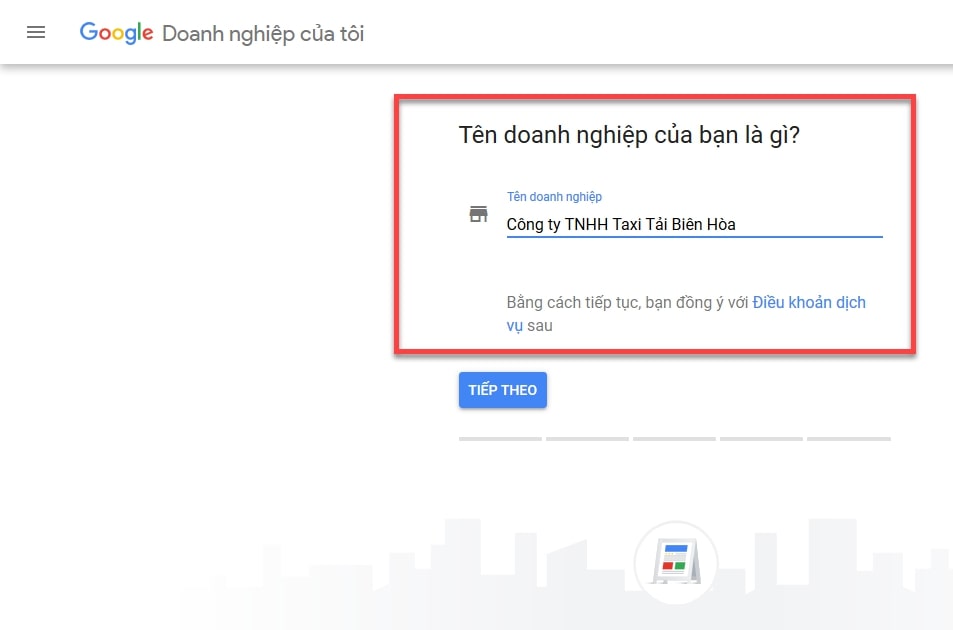Open the hamburger main menu
Image resolution: width=953 pixels, height=630 pixels.
pos(36,32)
